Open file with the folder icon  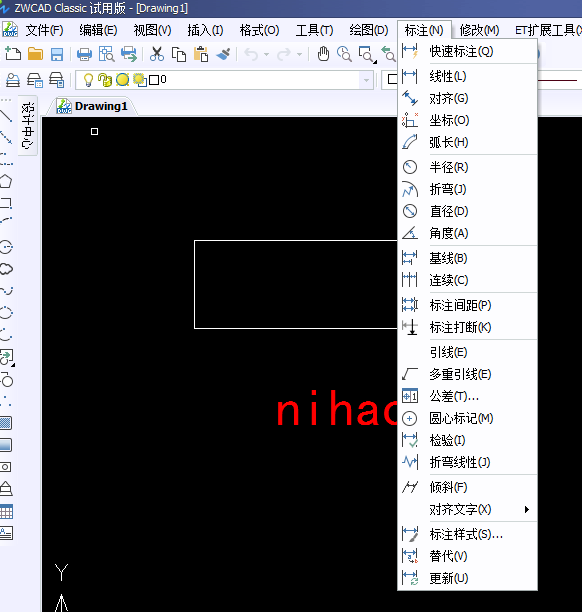(x=35, y=54)
